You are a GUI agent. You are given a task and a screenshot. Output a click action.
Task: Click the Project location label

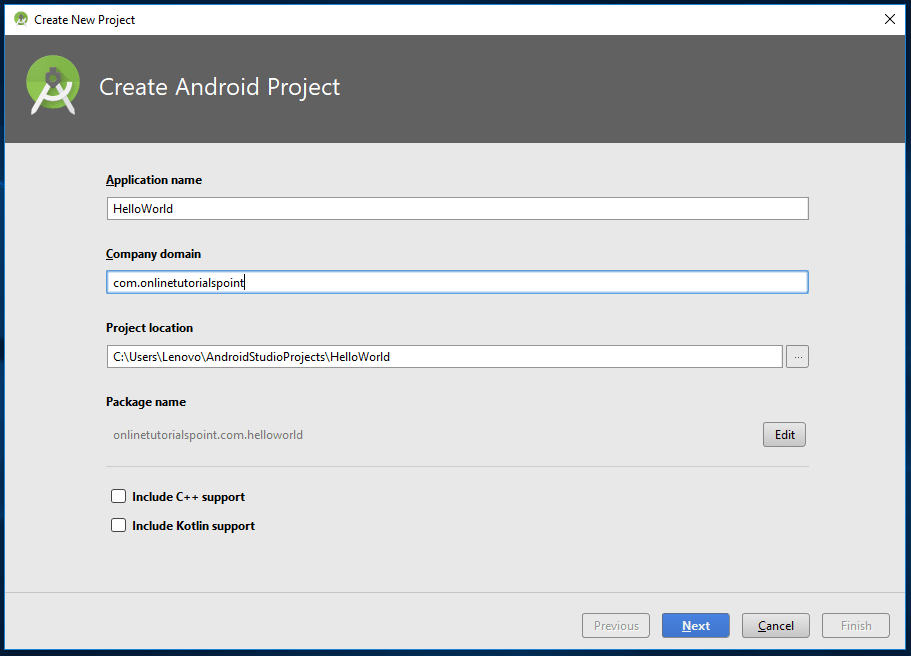point(149,328)
